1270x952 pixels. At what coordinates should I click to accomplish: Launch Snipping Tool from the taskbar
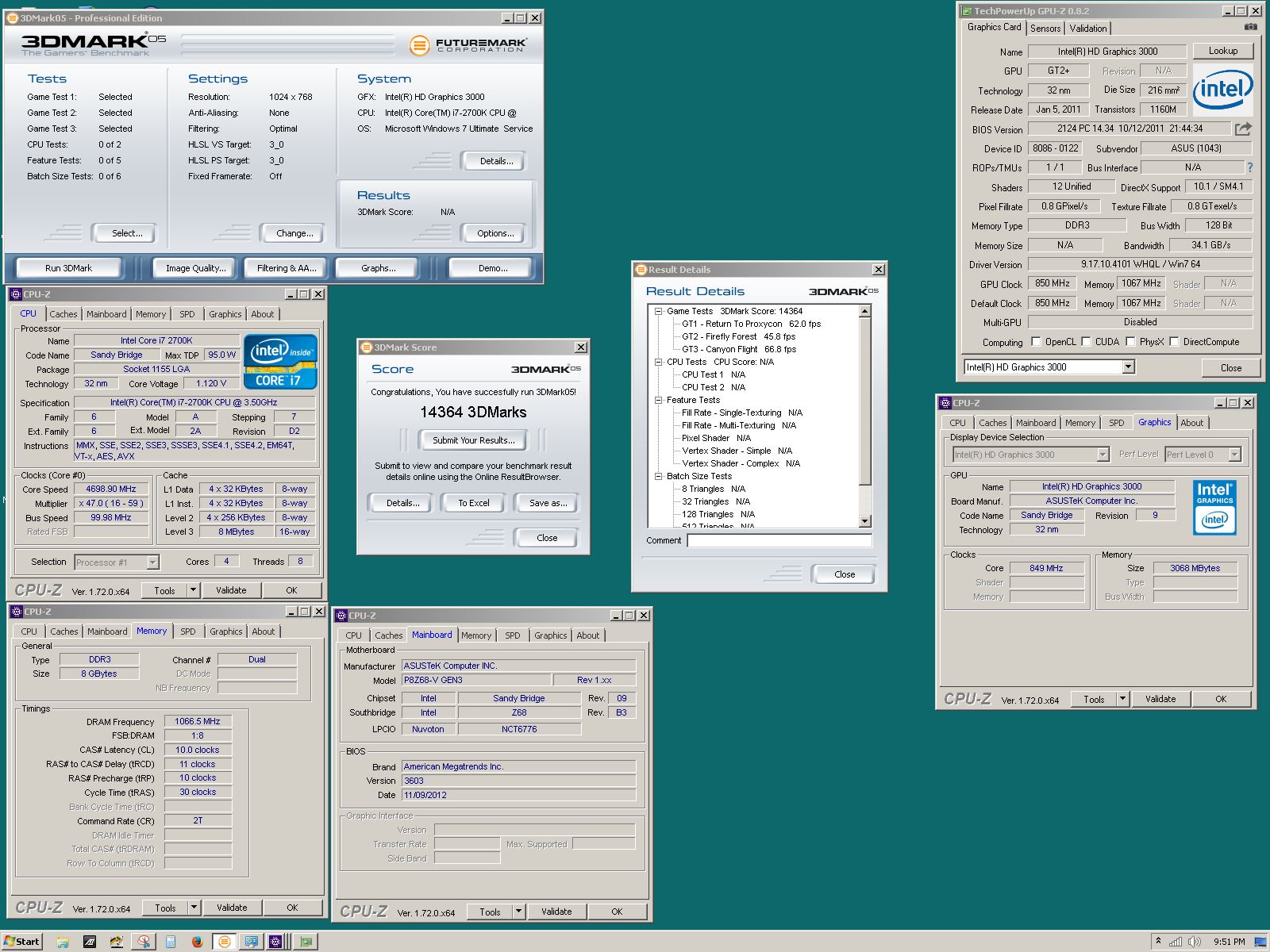[x=144, y=942]
